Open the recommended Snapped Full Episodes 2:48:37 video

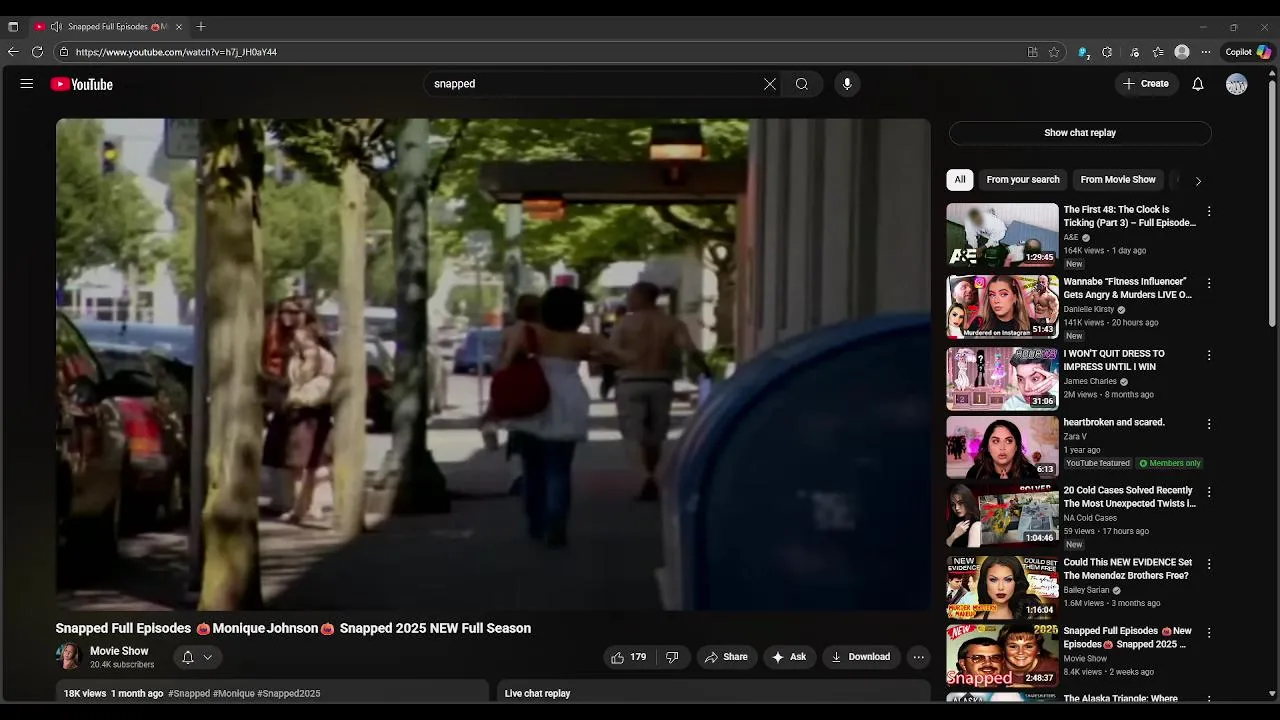1002,656
